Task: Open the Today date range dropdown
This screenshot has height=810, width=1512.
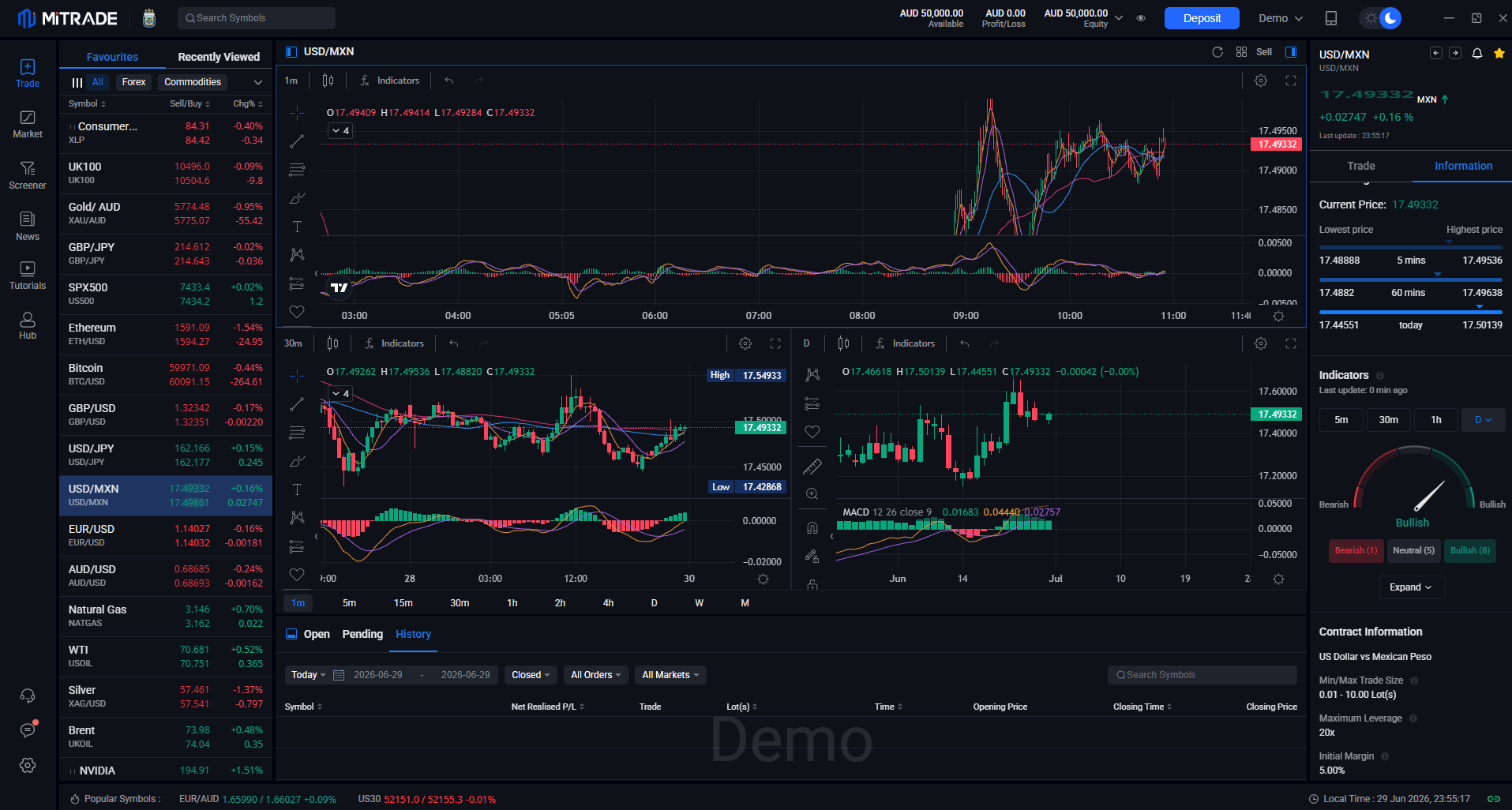Action: (308, 675)
